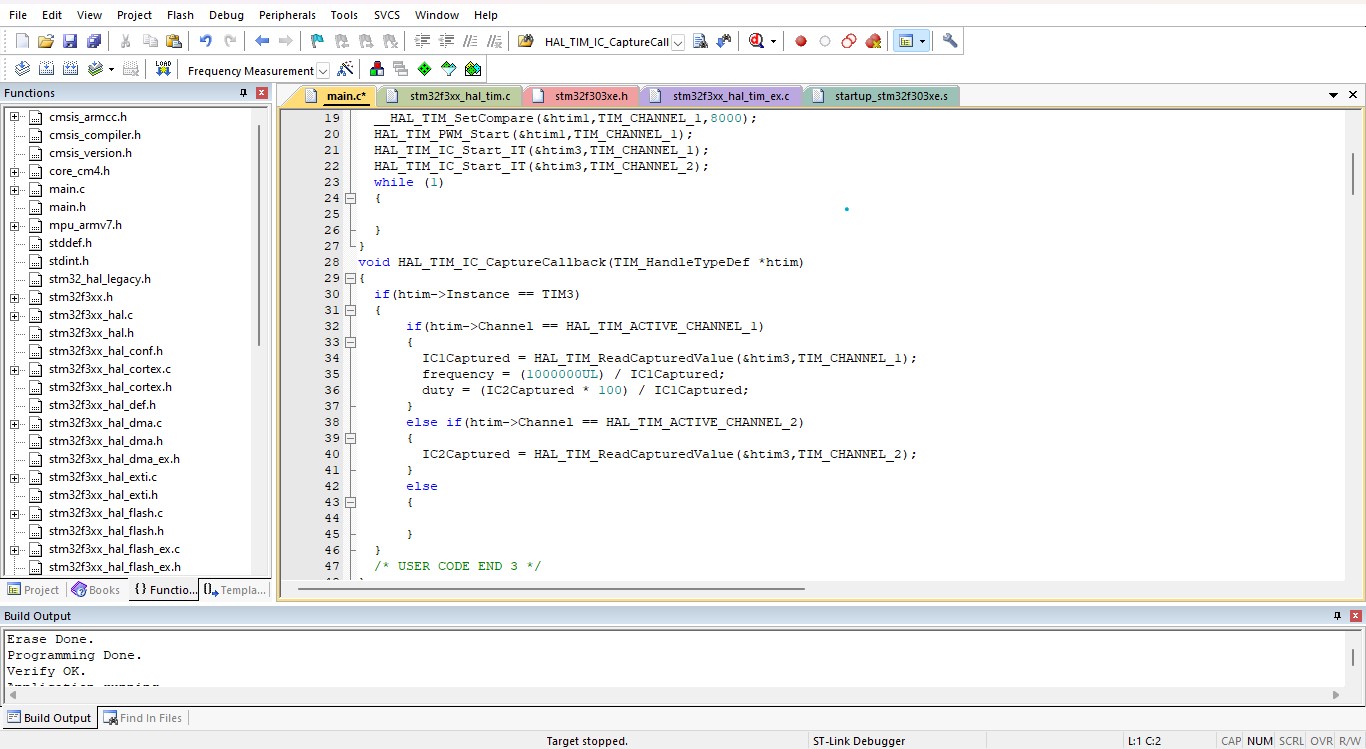This screenshot has width=1366, height=749.
Task: Click the editor vertical scrollbar
Action: [x=1353, y=175]
